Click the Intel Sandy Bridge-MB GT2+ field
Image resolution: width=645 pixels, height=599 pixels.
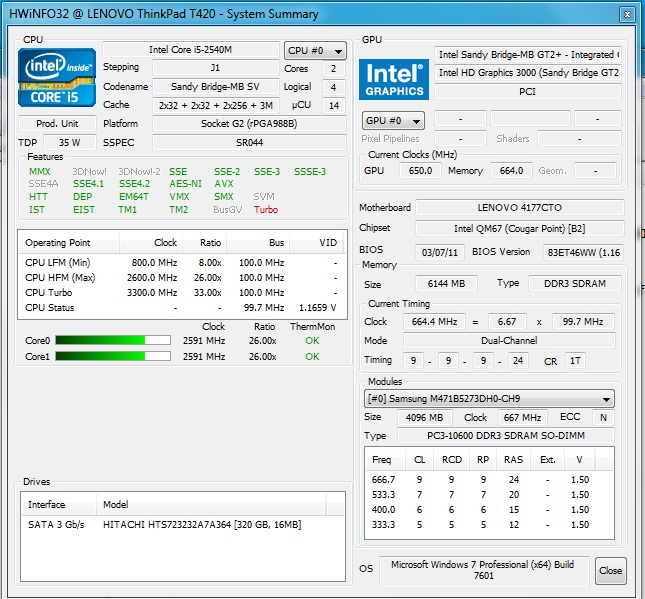click(528, 54)
